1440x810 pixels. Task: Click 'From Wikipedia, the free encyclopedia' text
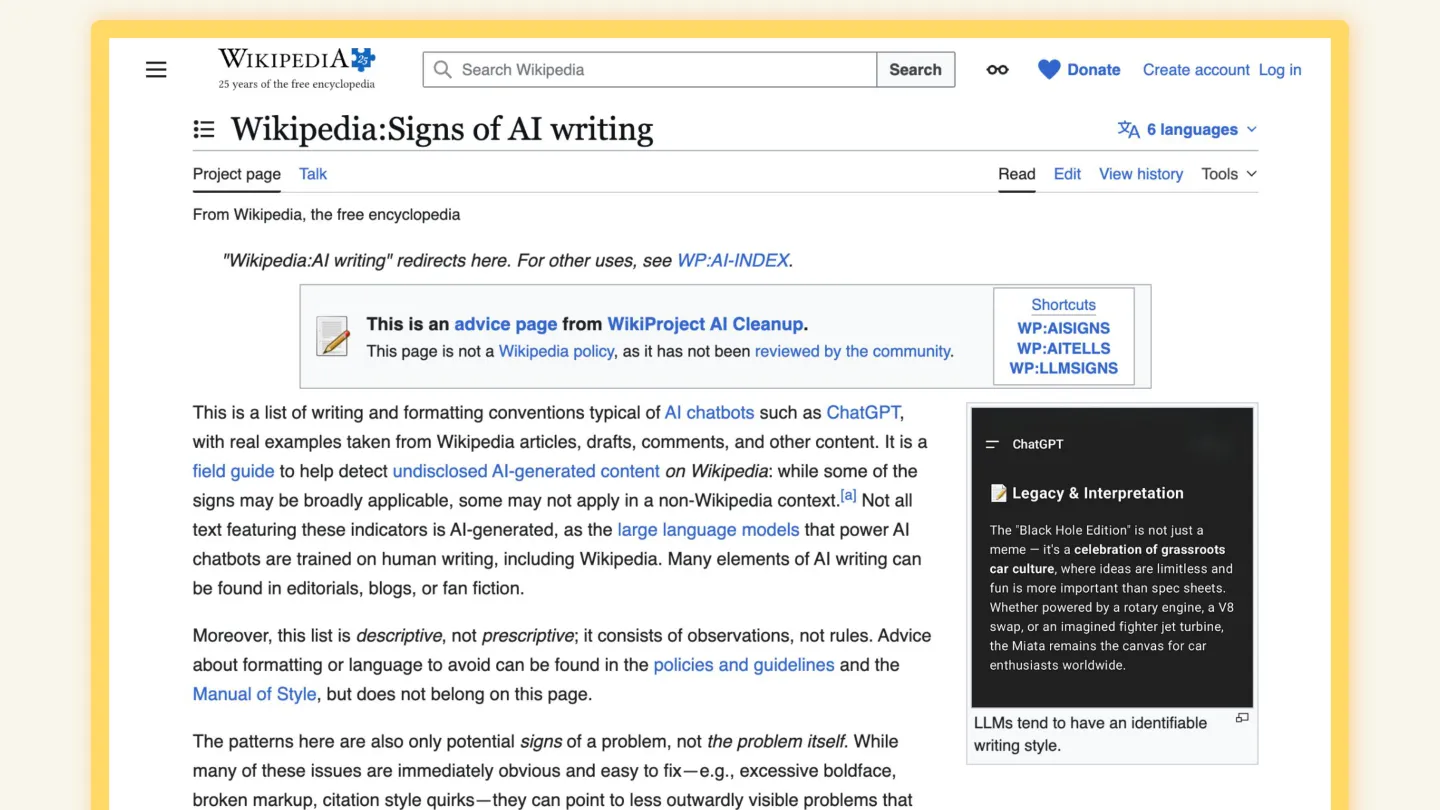coord(326,214)
